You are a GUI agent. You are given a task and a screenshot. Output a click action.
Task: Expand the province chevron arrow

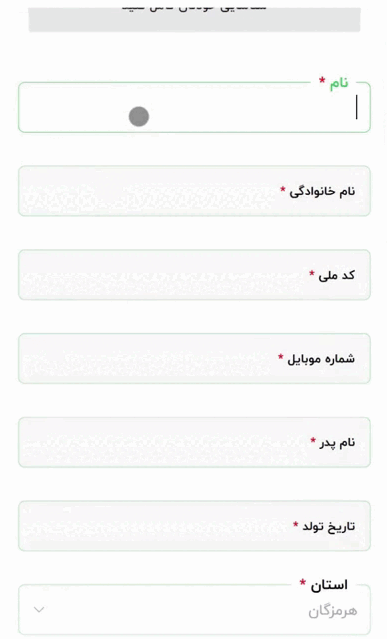pyautogui.click(x=39, y=610)
